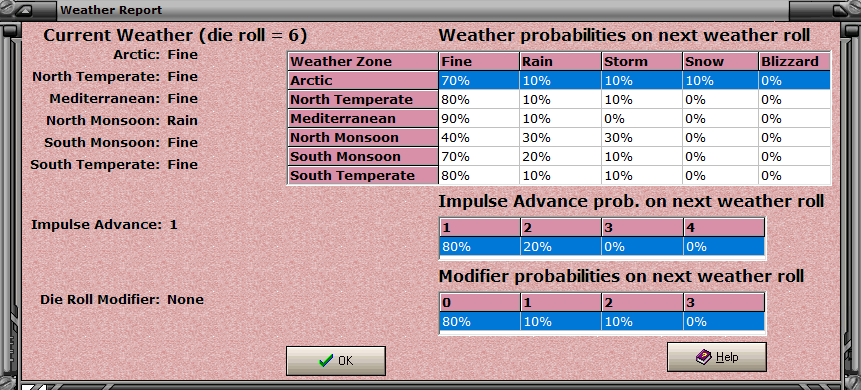
Task: Click the purple help book icon
Action: pos(703,357)
